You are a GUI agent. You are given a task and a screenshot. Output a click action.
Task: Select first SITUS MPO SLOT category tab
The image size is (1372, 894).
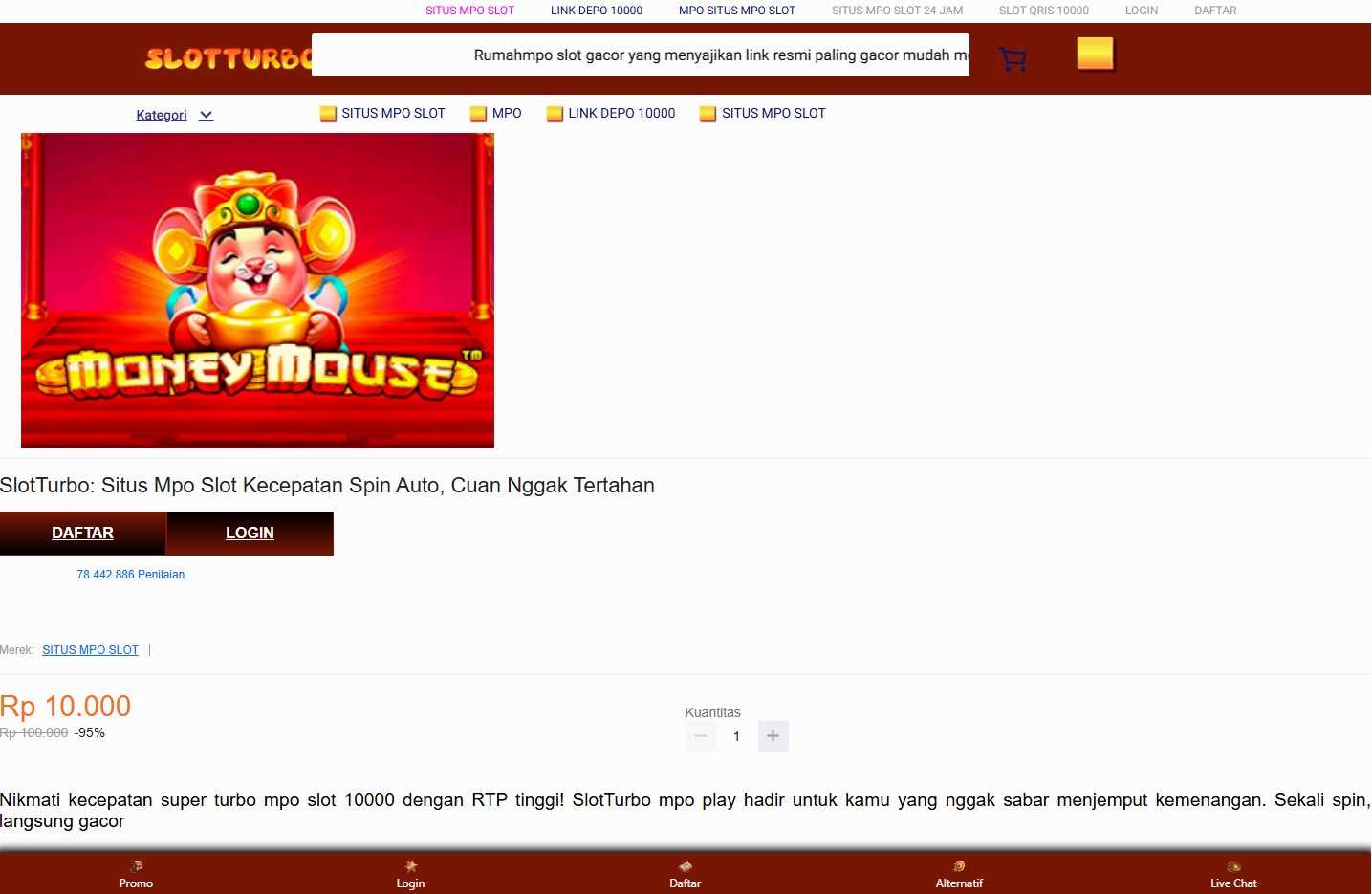(382, 113)
